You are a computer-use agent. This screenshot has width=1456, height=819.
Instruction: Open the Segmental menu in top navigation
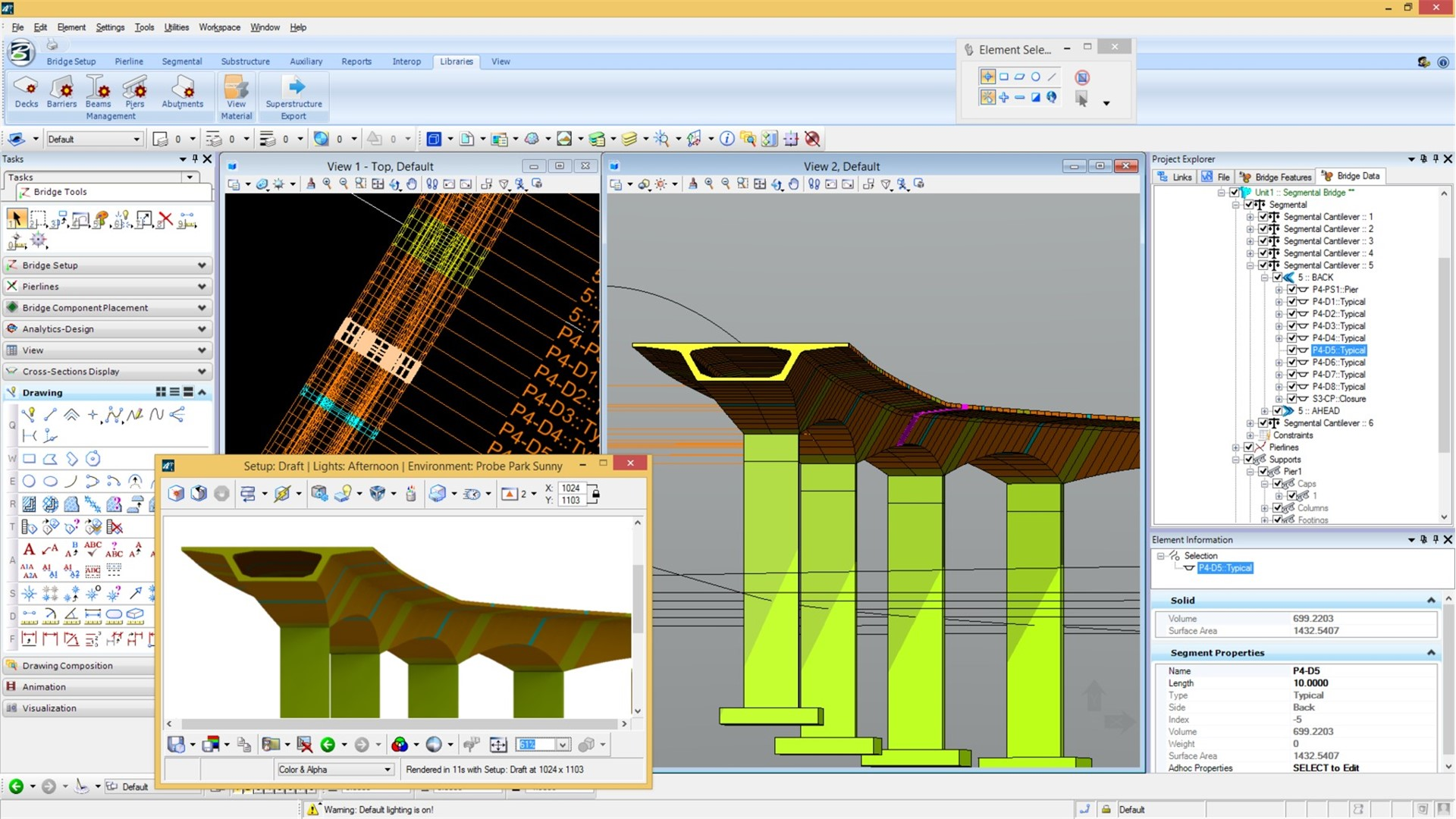181,61
